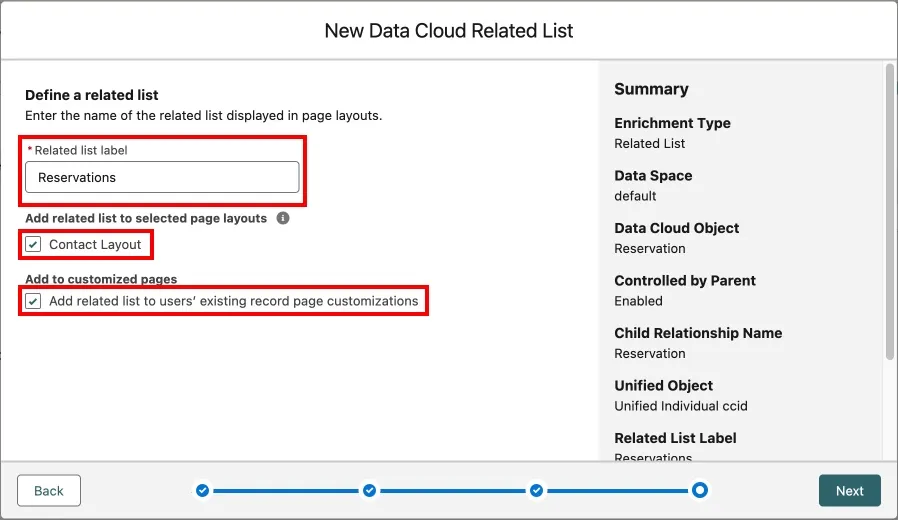The image size is (898, 520).
Task: Select the Enrichment Type value 'Related List'
Action: click(x=650, y=144)
